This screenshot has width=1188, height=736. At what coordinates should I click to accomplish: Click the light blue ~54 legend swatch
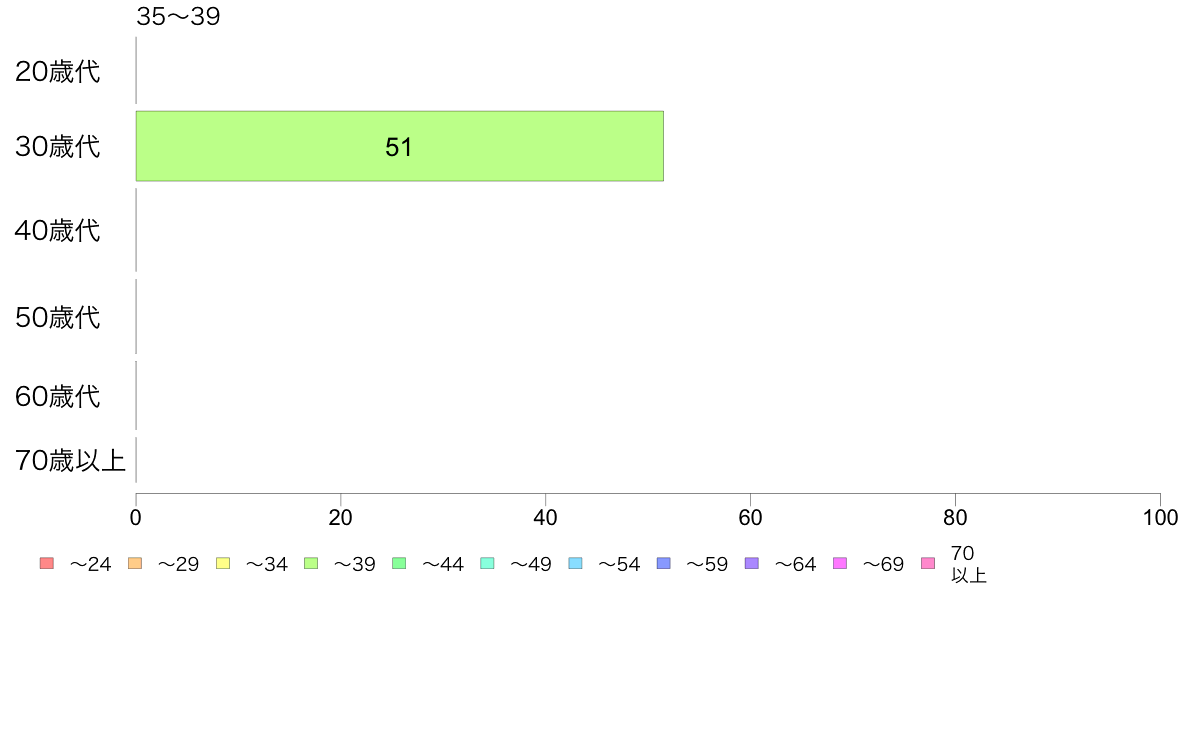click(x=575, y=563)
